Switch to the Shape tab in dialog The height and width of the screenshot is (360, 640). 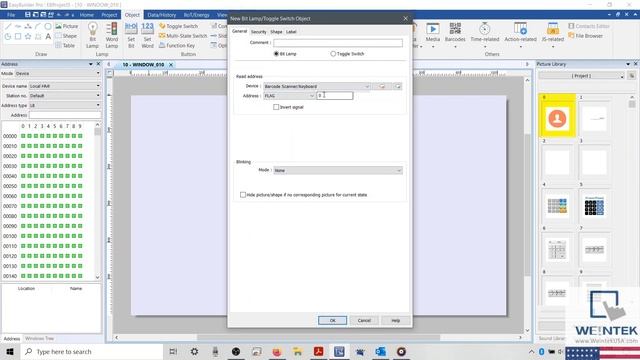point(276,31)
